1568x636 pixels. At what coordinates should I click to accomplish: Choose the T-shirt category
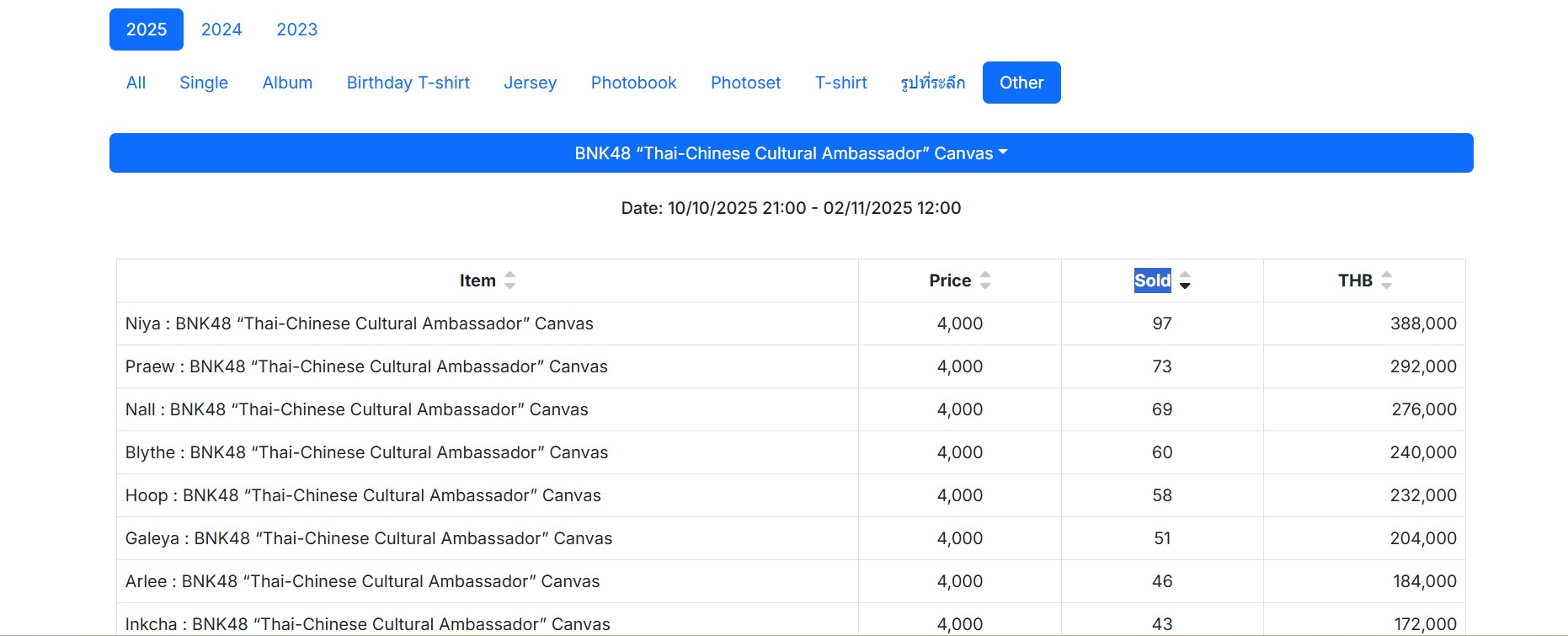point(841,83)
